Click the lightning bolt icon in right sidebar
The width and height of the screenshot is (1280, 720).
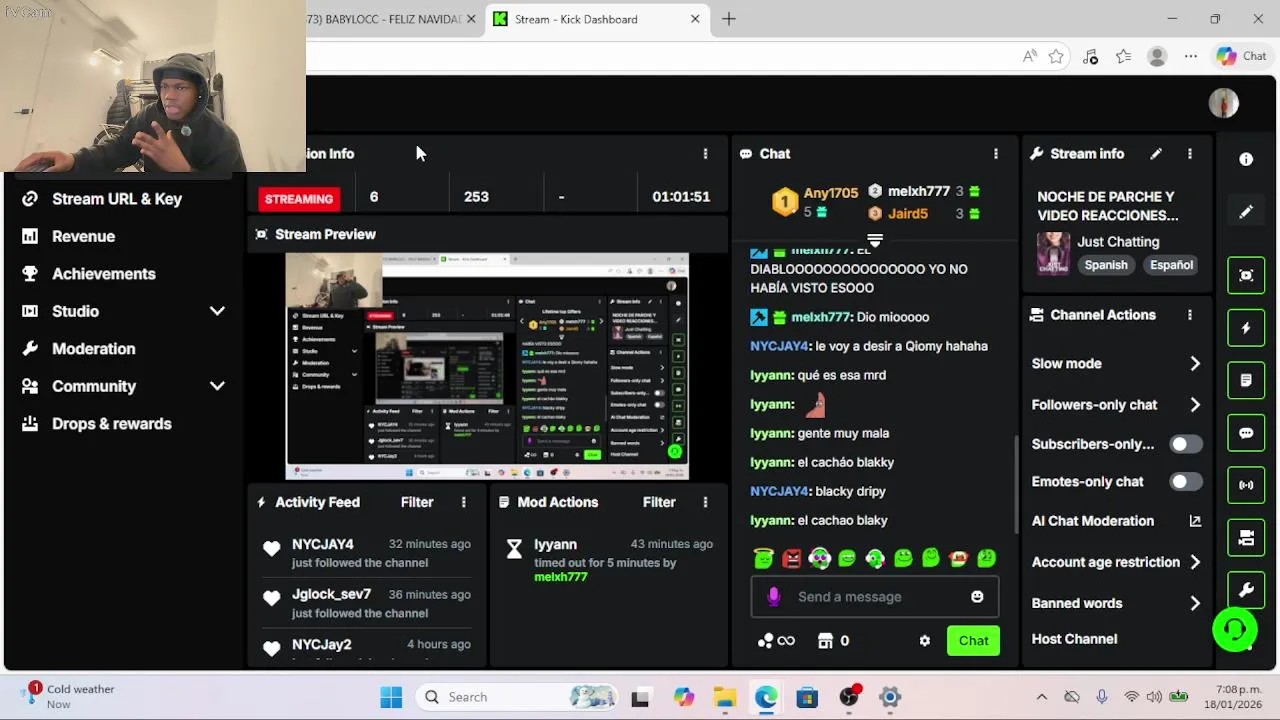tap(1246, 328)
